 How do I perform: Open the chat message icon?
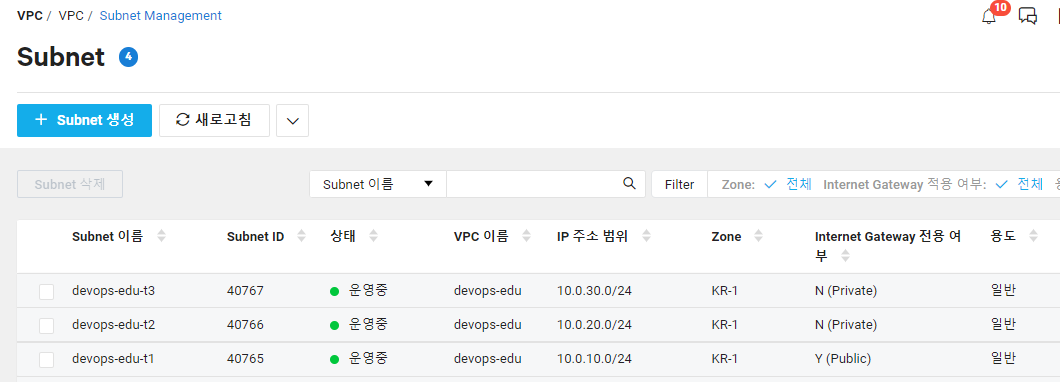1028,16
